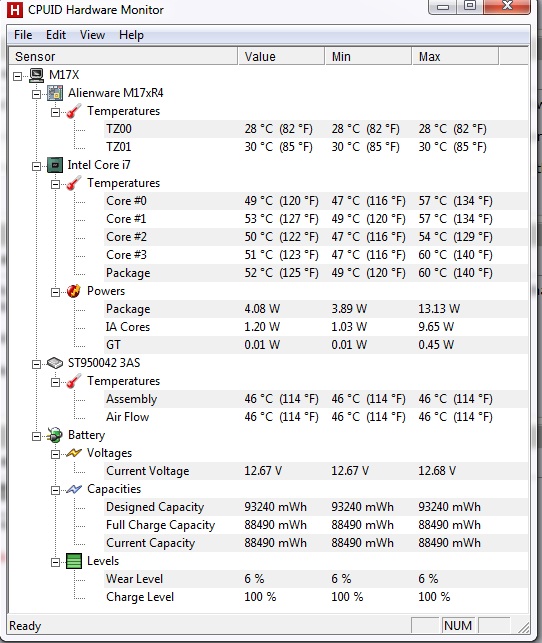Collapse the Voltages section
This screenshot has width=542, height=643.
55,454
